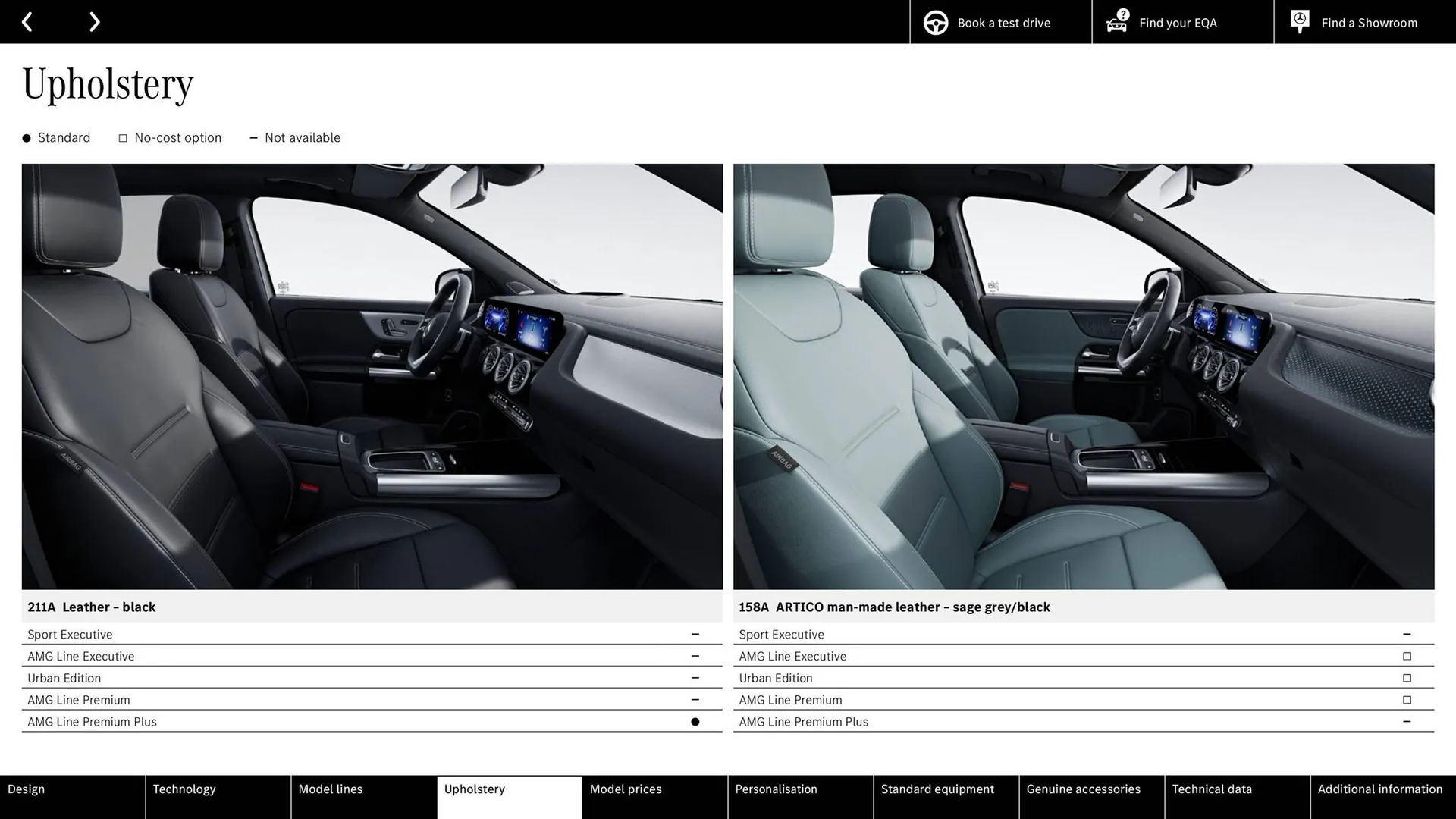Click the Mercedes location pin icon for showrooms
Viewport: 1456px width, 819px height.
coord(1300,20)
